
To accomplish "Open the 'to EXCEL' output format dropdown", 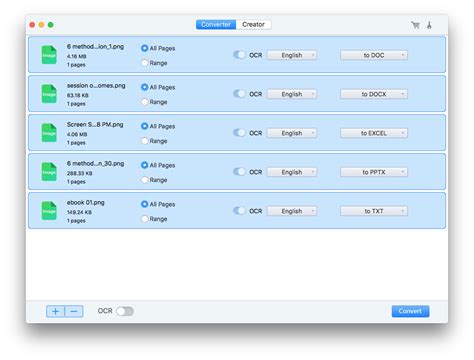I will 374,133.
